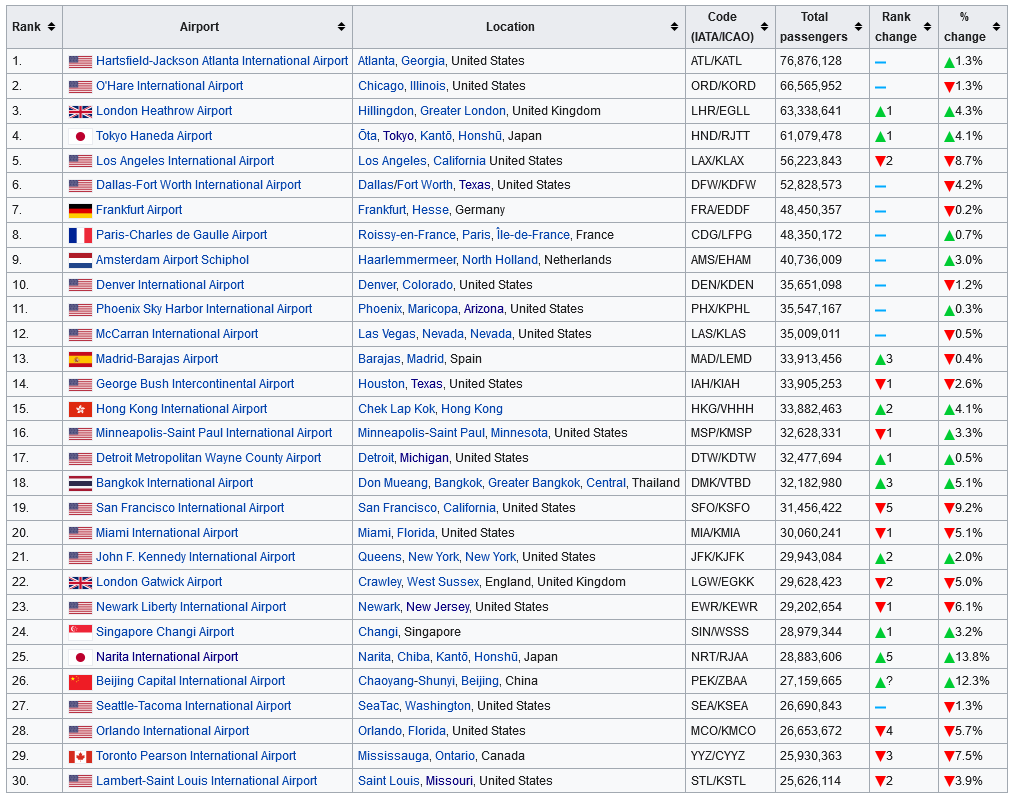Select passenger count 48,350,172
The height and width of the screenshot is (801, 1012).
tap(811, 235)
